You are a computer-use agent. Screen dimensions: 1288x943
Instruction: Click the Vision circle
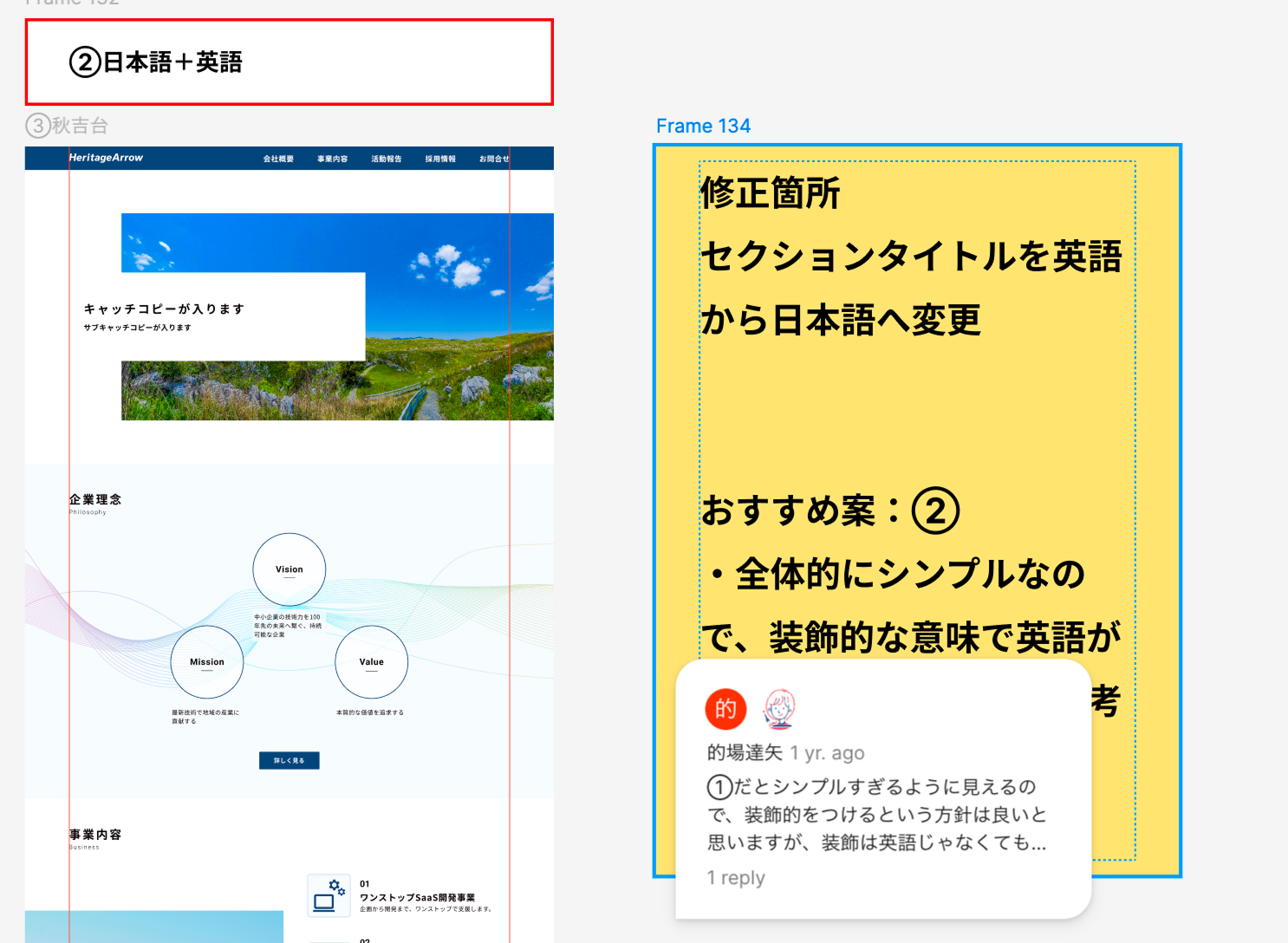[x=289, y=569]
